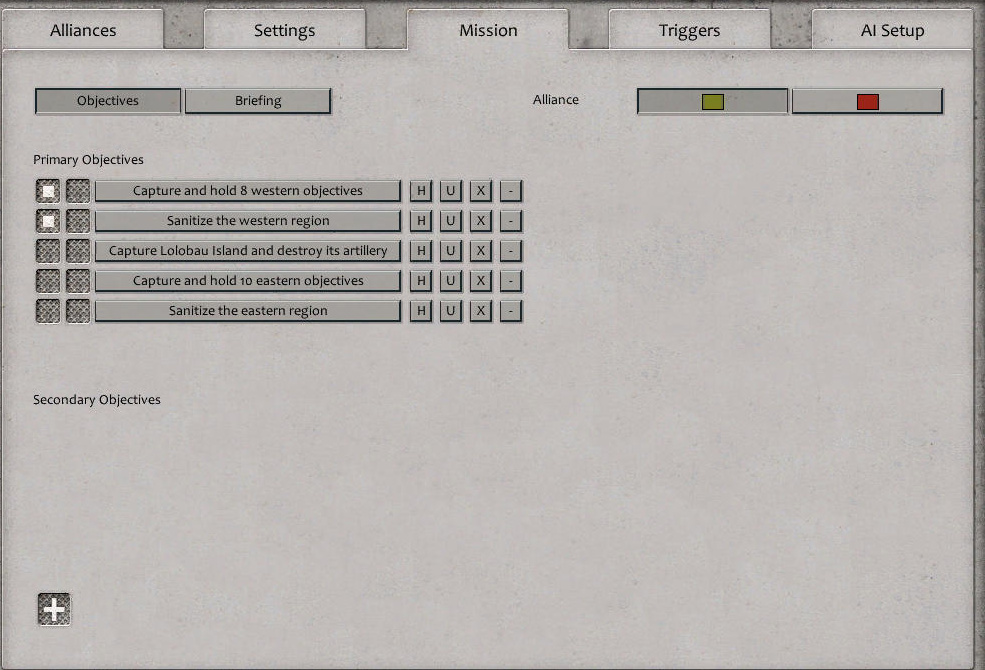
Task: Click U for Capture 8 western objectives
Action: (x=450, y=191)
